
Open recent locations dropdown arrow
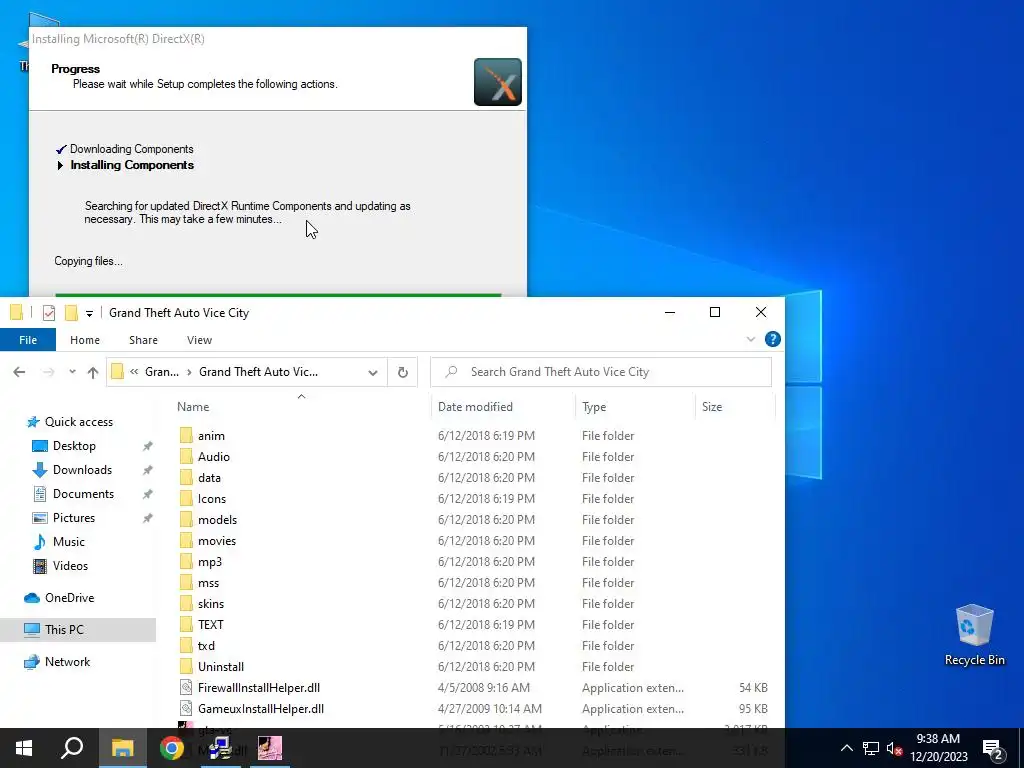[72, 372]
